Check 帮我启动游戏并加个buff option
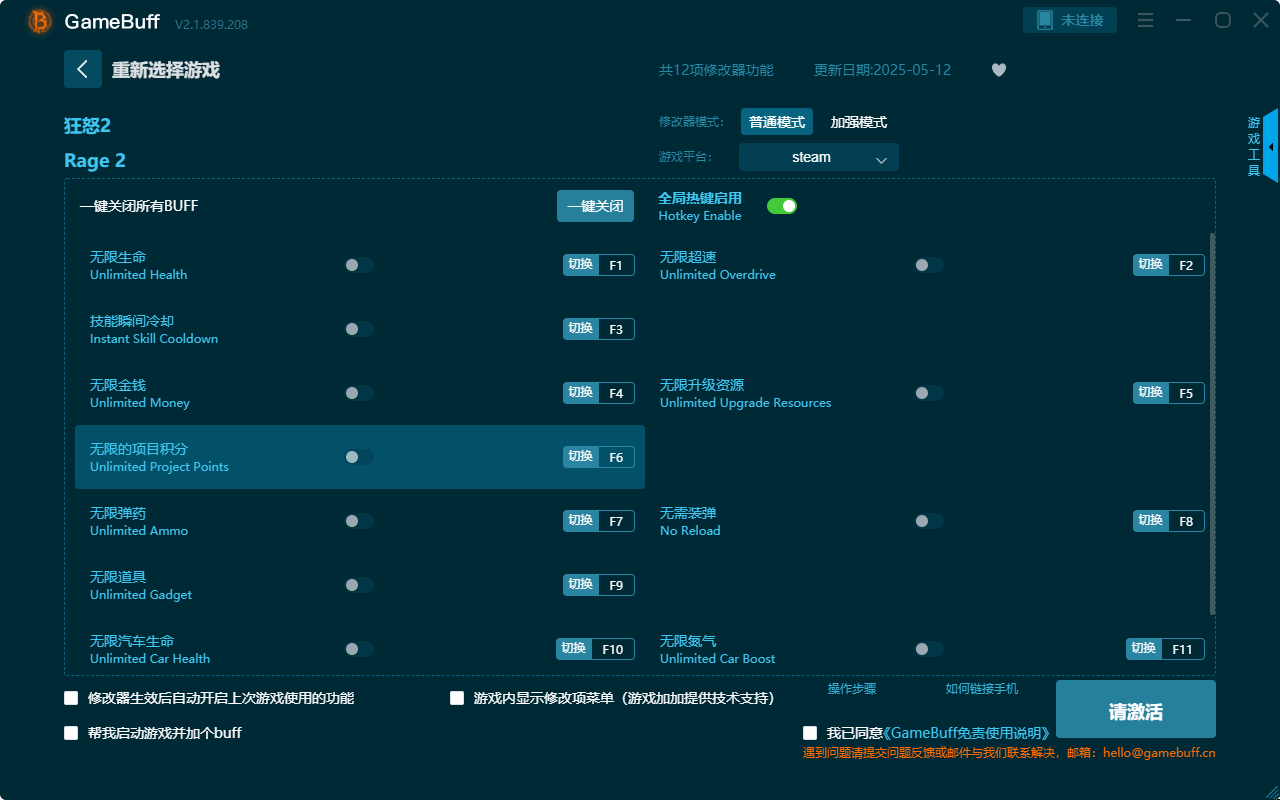The height and width of the screenshot is (800, 1280). tap(70, 732)
